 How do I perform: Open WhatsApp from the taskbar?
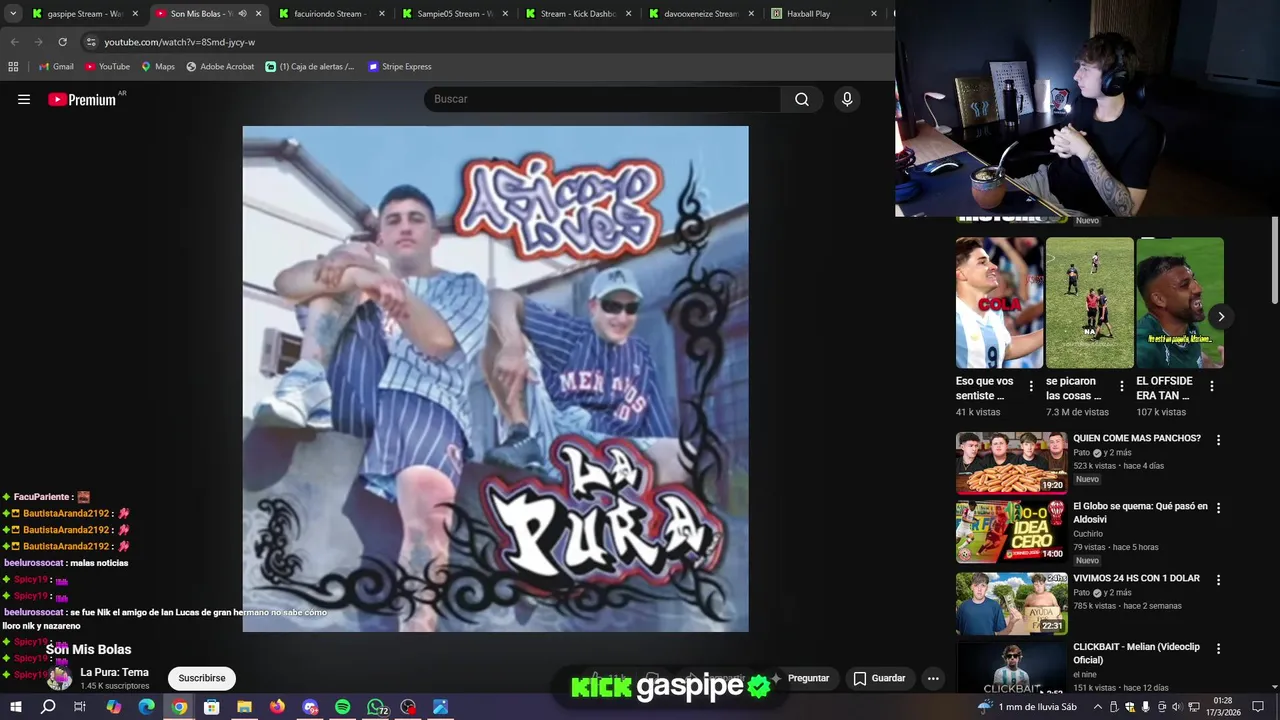376,707
